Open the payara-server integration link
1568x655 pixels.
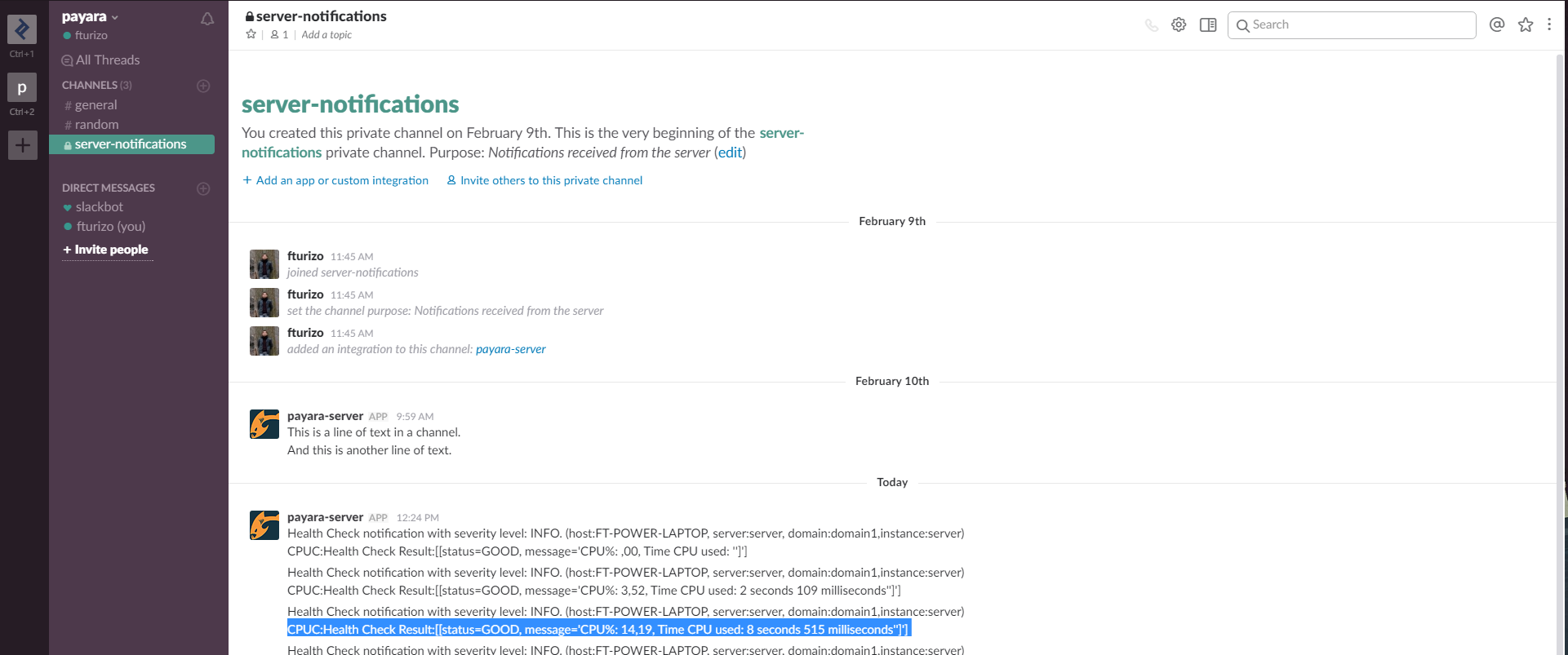tap(510, 349)
